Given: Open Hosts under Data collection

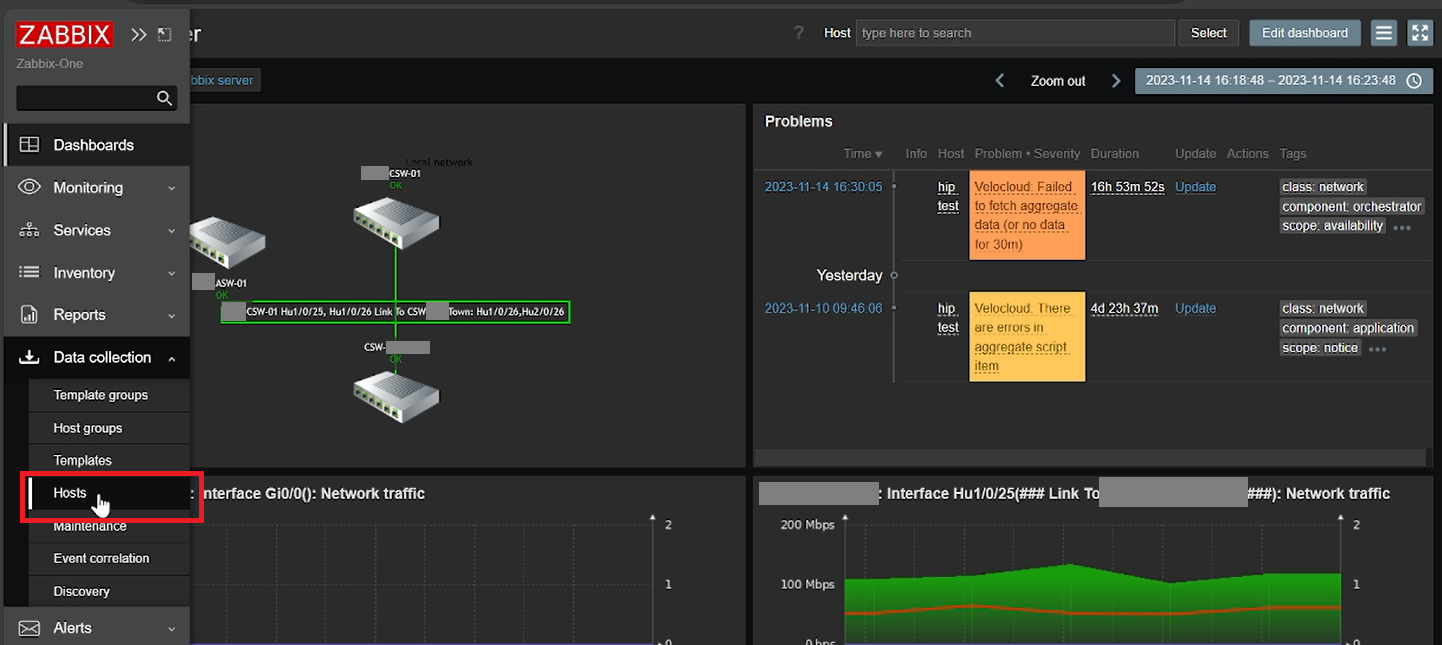Looking at the screenshot, I should [70, 492].
